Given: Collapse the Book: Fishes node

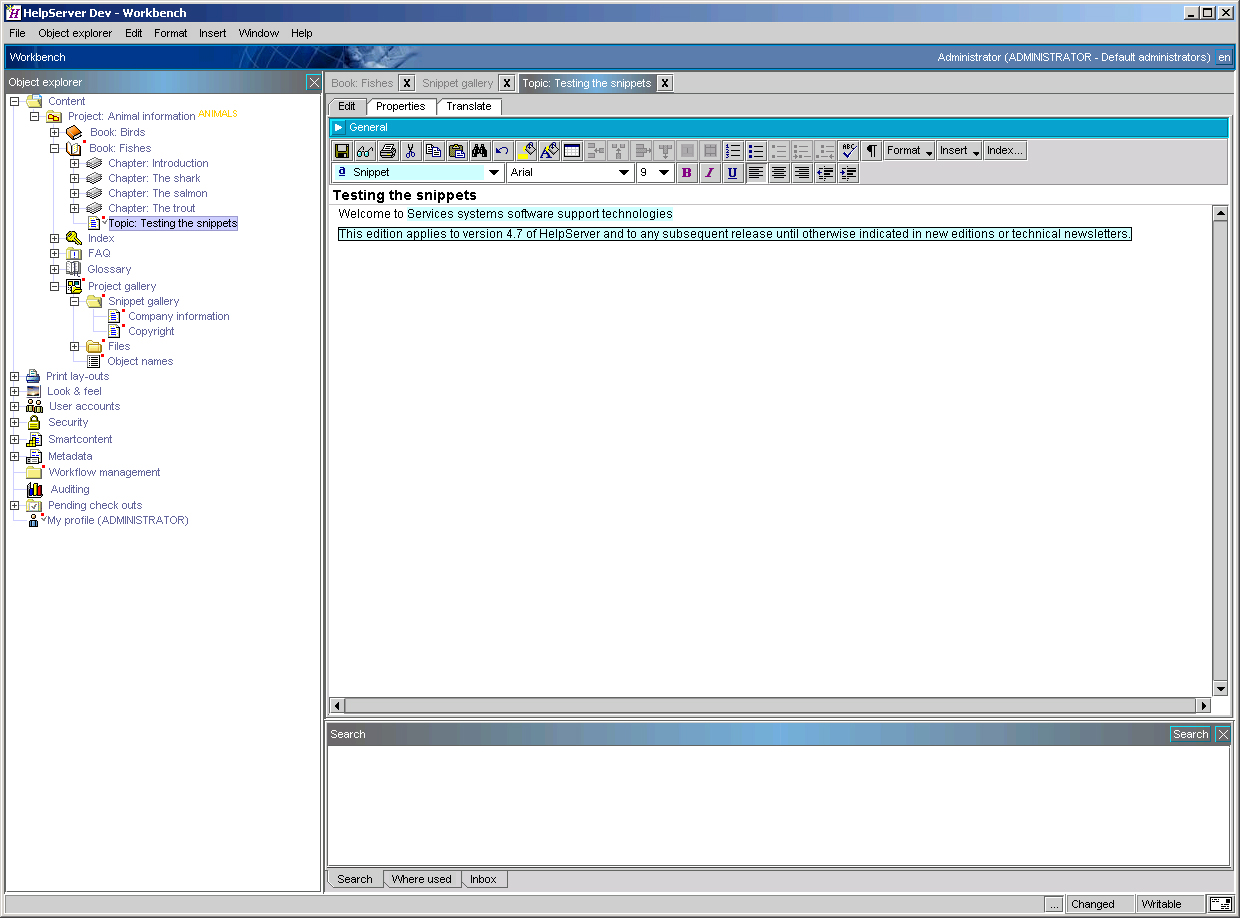Looking at the screenshot, I should coord(54,148).
